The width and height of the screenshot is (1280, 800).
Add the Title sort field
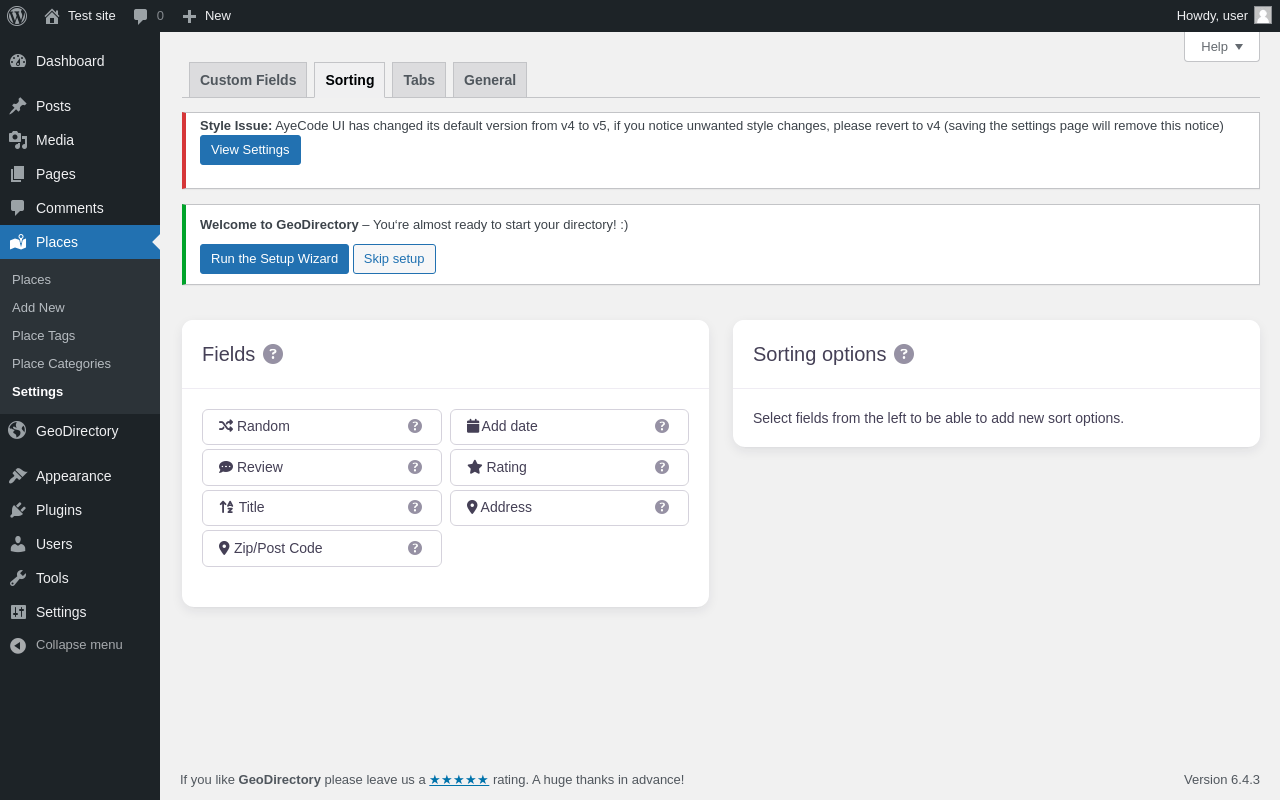coord(322,508)
